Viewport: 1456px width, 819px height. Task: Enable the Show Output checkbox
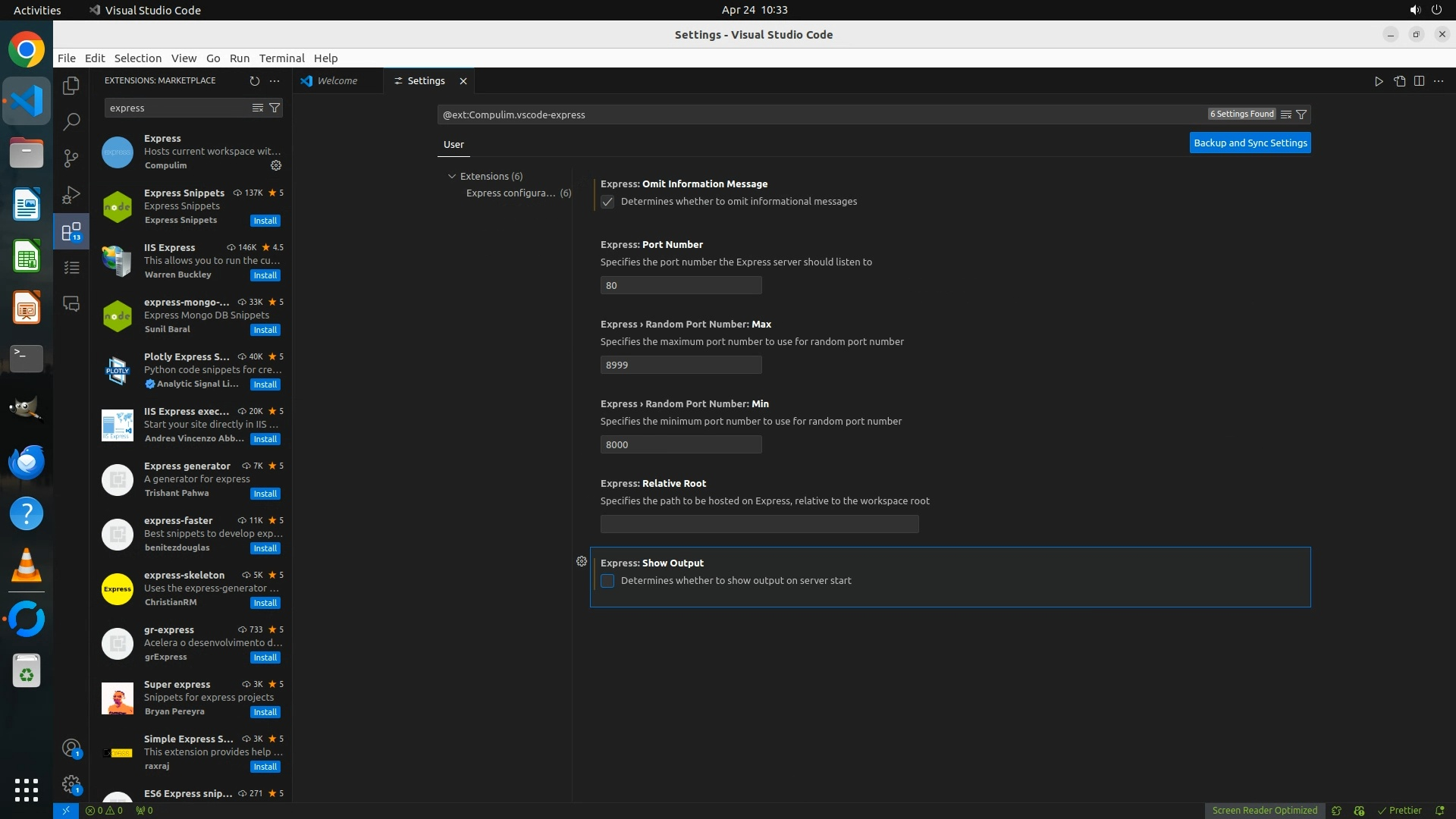click(607, 581)
